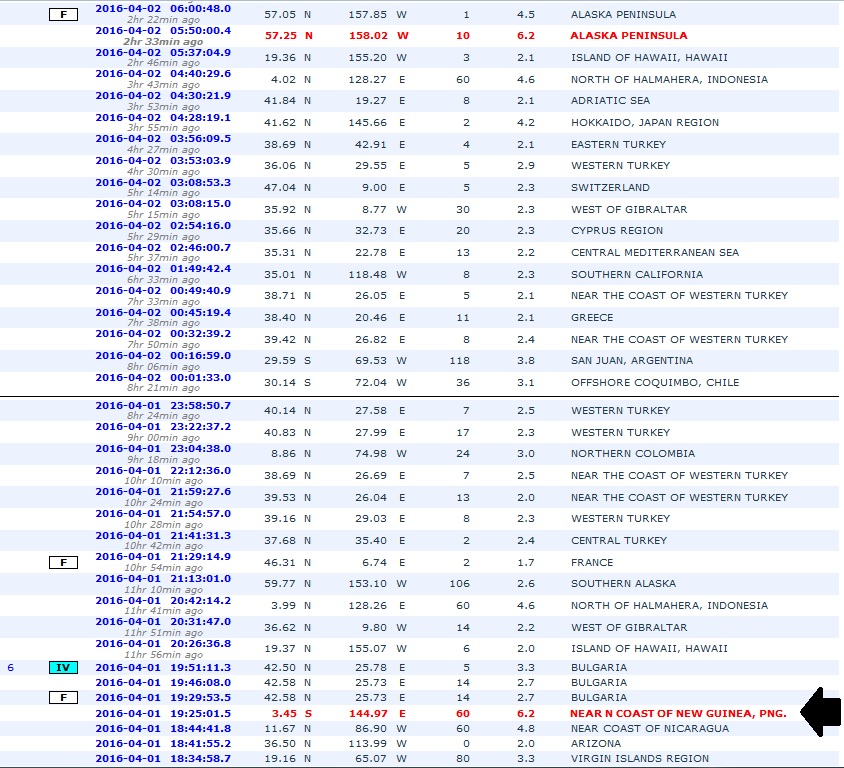
Task: Open the 2016-04-01 20:42:14.2 Halmahera event
Action: click(163, 601)
